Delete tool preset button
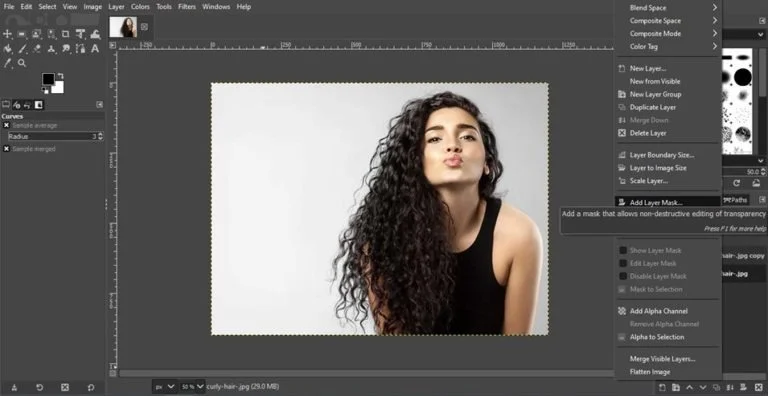The height and width of the screenshot is (396, 768). click(x=65, y=387)
